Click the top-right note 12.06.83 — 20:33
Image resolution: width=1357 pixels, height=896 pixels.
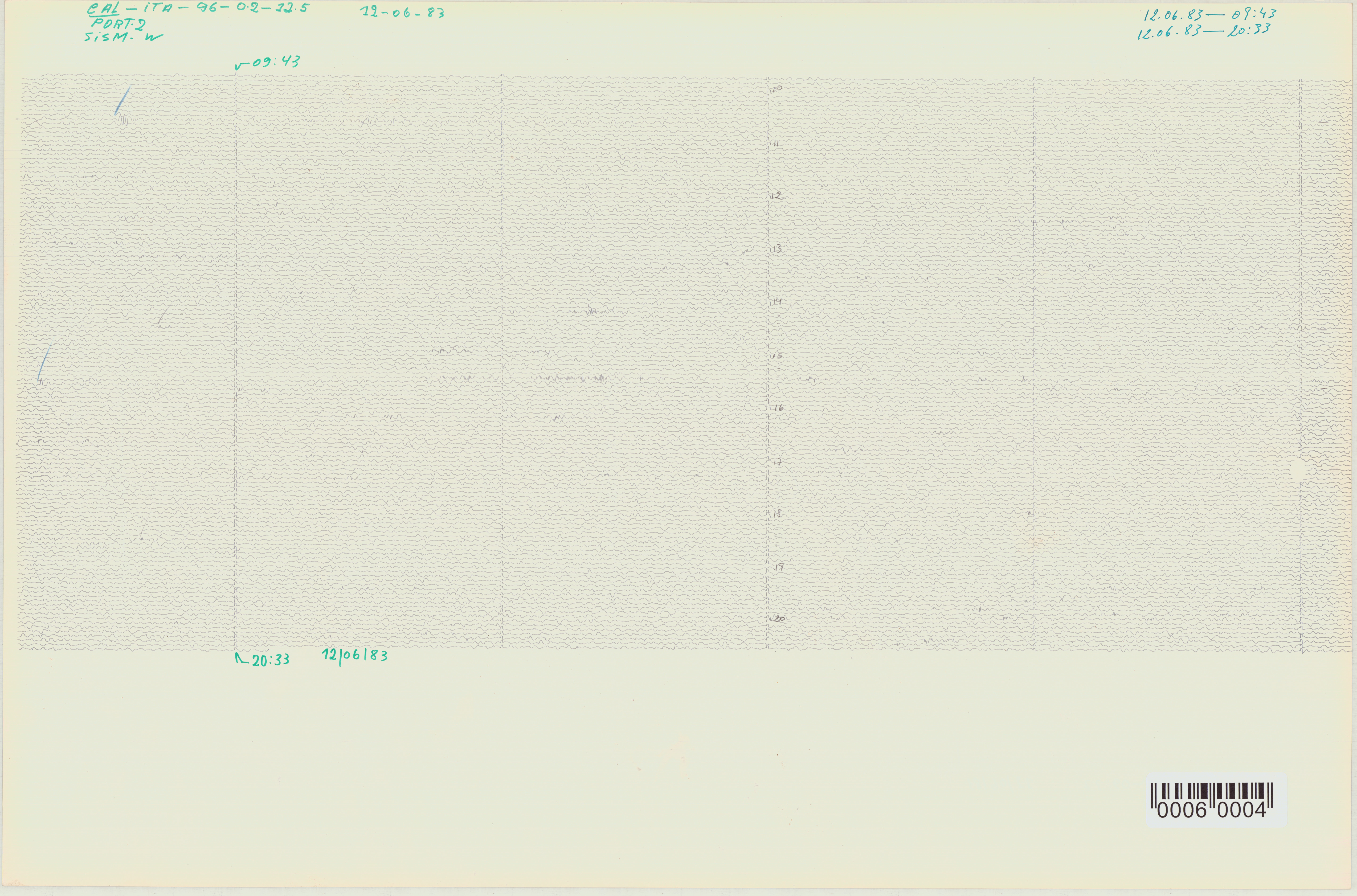point(1203,31)
